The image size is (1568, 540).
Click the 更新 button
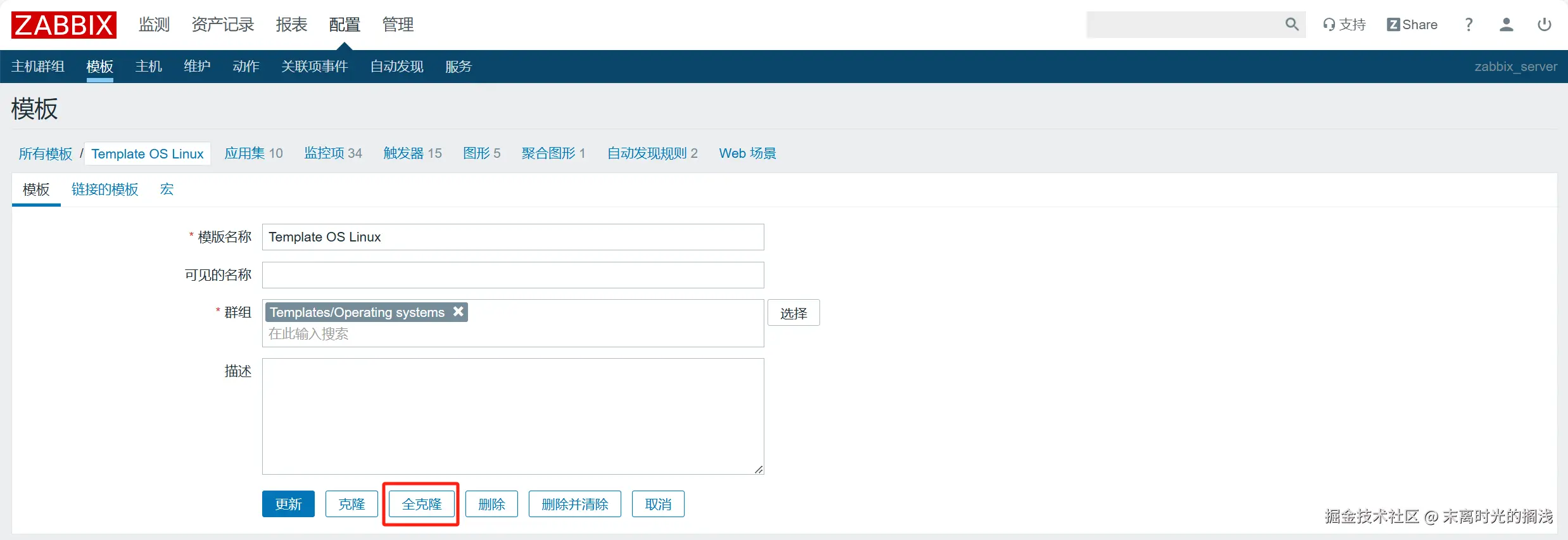pos(288,504)
